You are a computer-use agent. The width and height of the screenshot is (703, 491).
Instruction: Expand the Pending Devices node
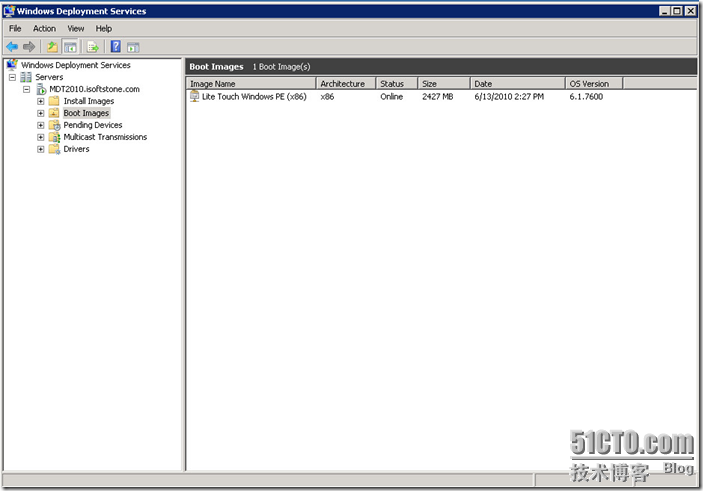tap(40, 125)
